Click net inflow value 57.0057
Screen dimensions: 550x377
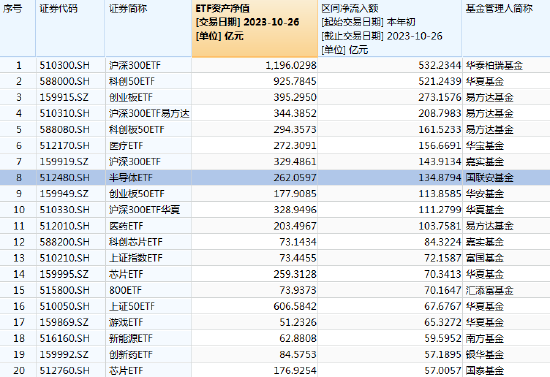coord(443,371)
